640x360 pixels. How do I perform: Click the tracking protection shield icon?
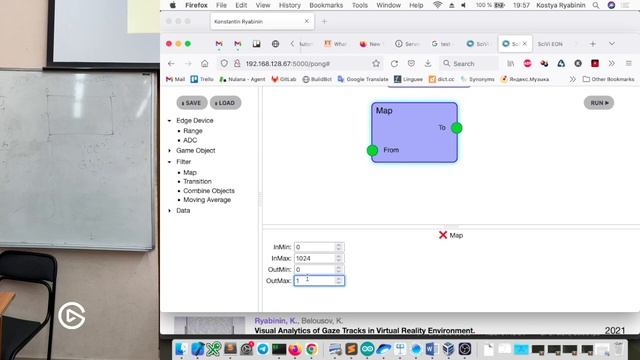click(224, 64)
